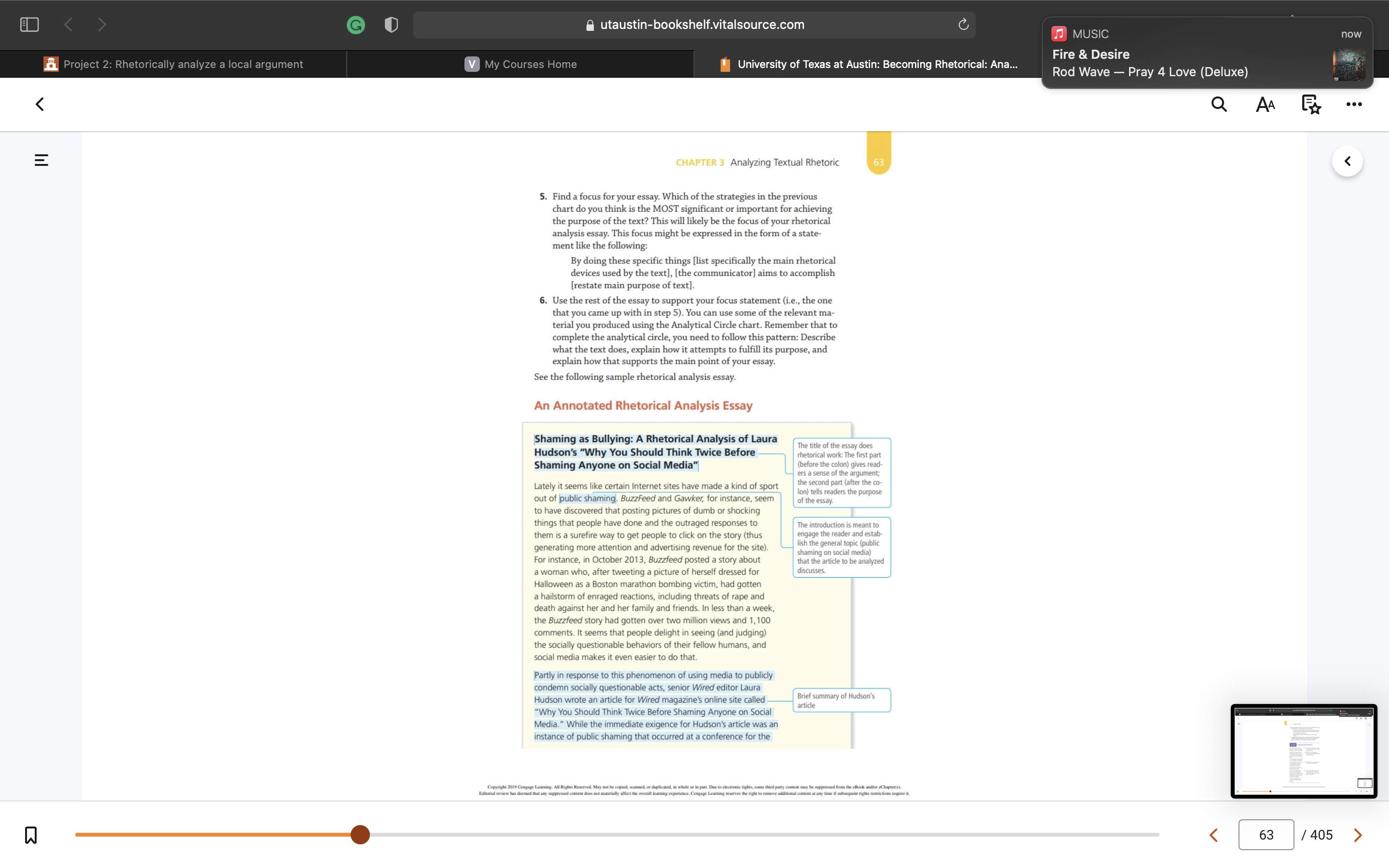
Task: Open the Fire & Desire music notification
Action: tap(1207, 54)
